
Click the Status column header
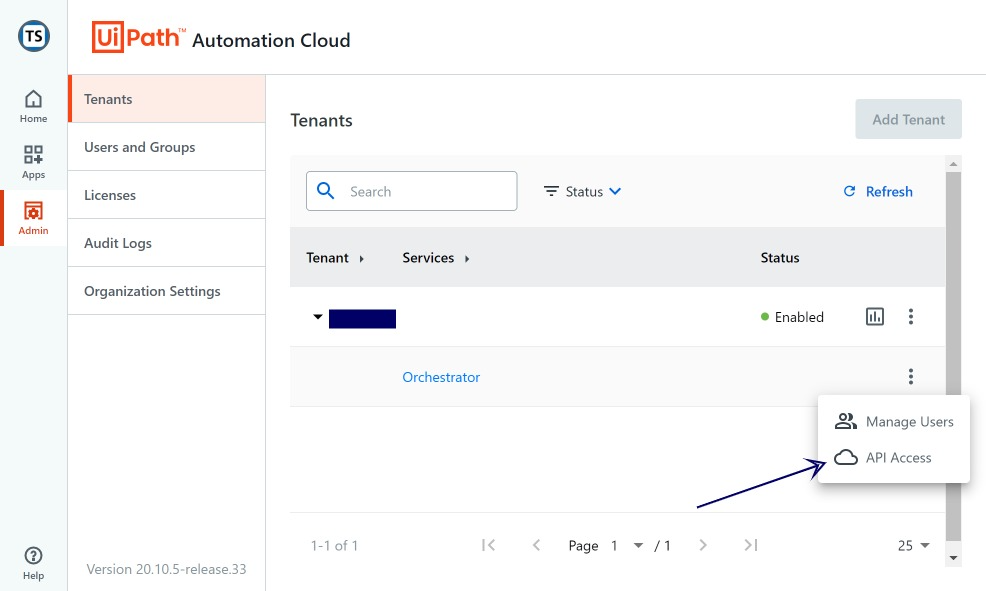pyautogui.click(x=780, y=258)
